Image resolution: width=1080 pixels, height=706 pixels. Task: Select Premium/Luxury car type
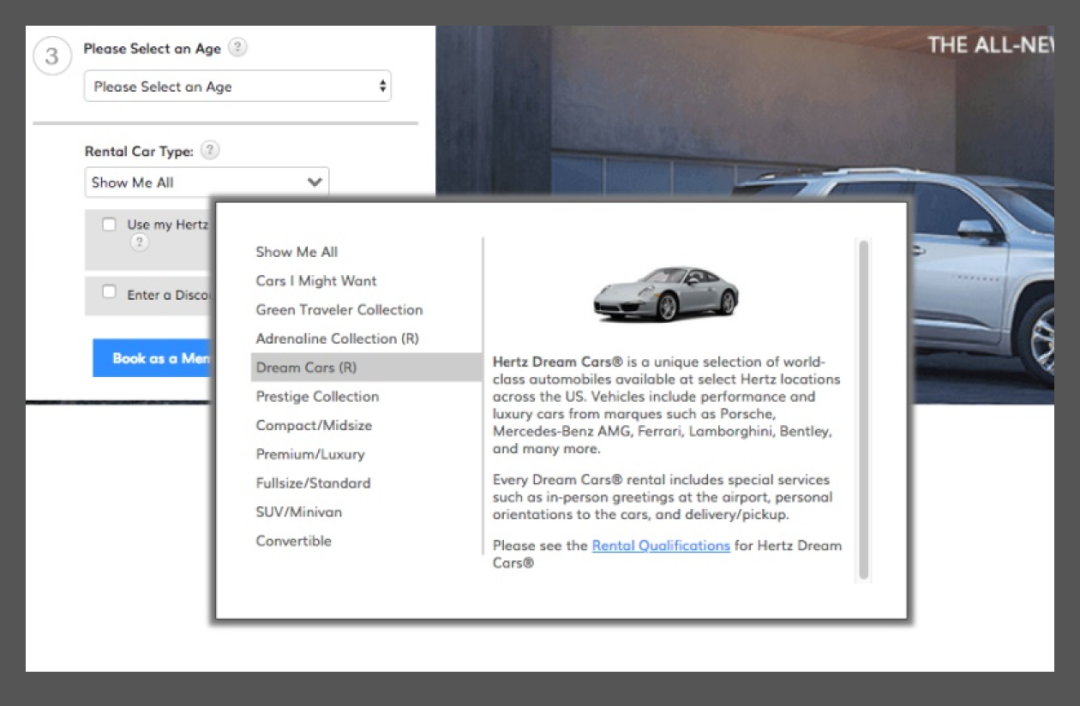click(x=311, y=455)
